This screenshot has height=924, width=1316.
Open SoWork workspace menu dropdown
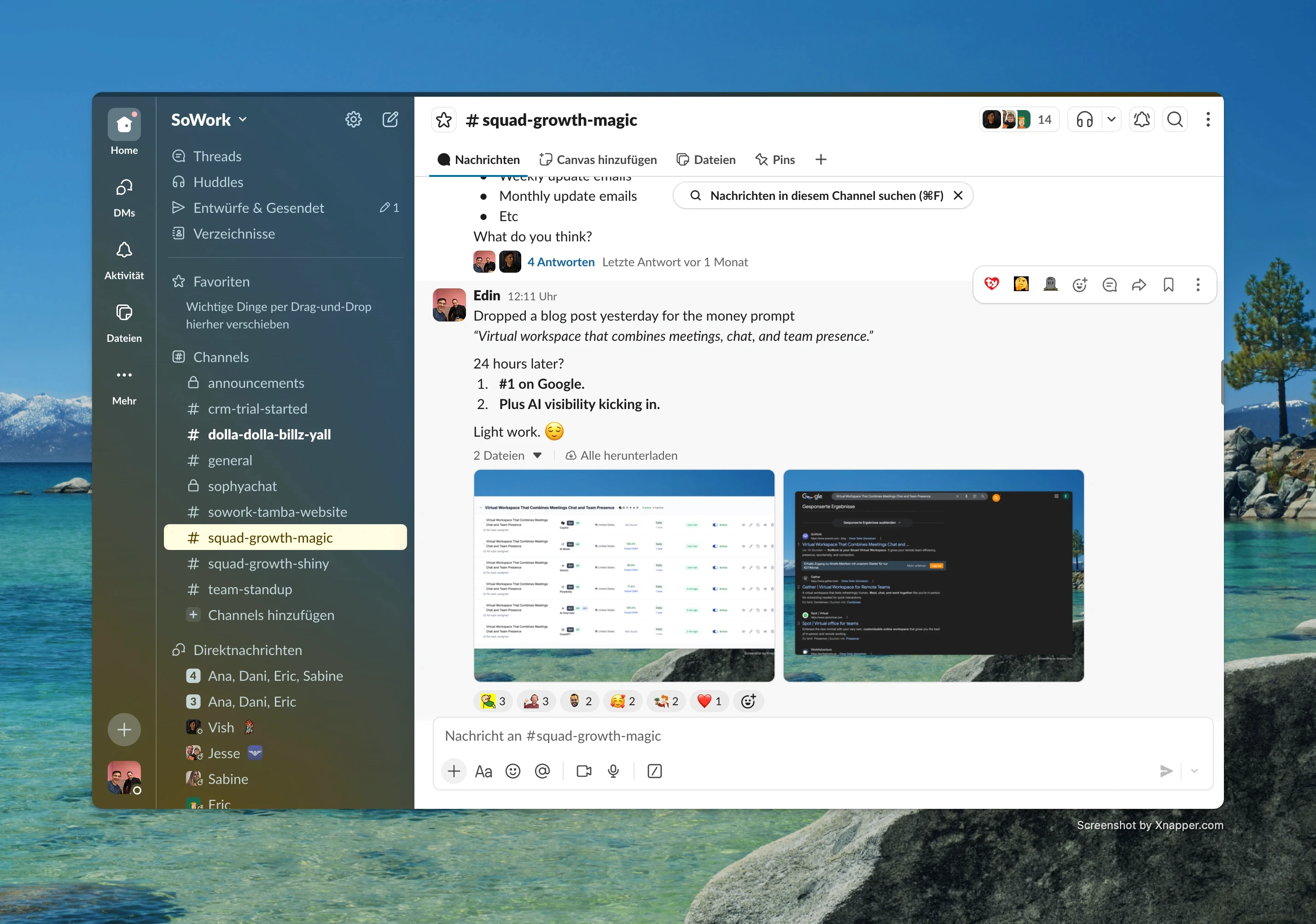(209, 119)
